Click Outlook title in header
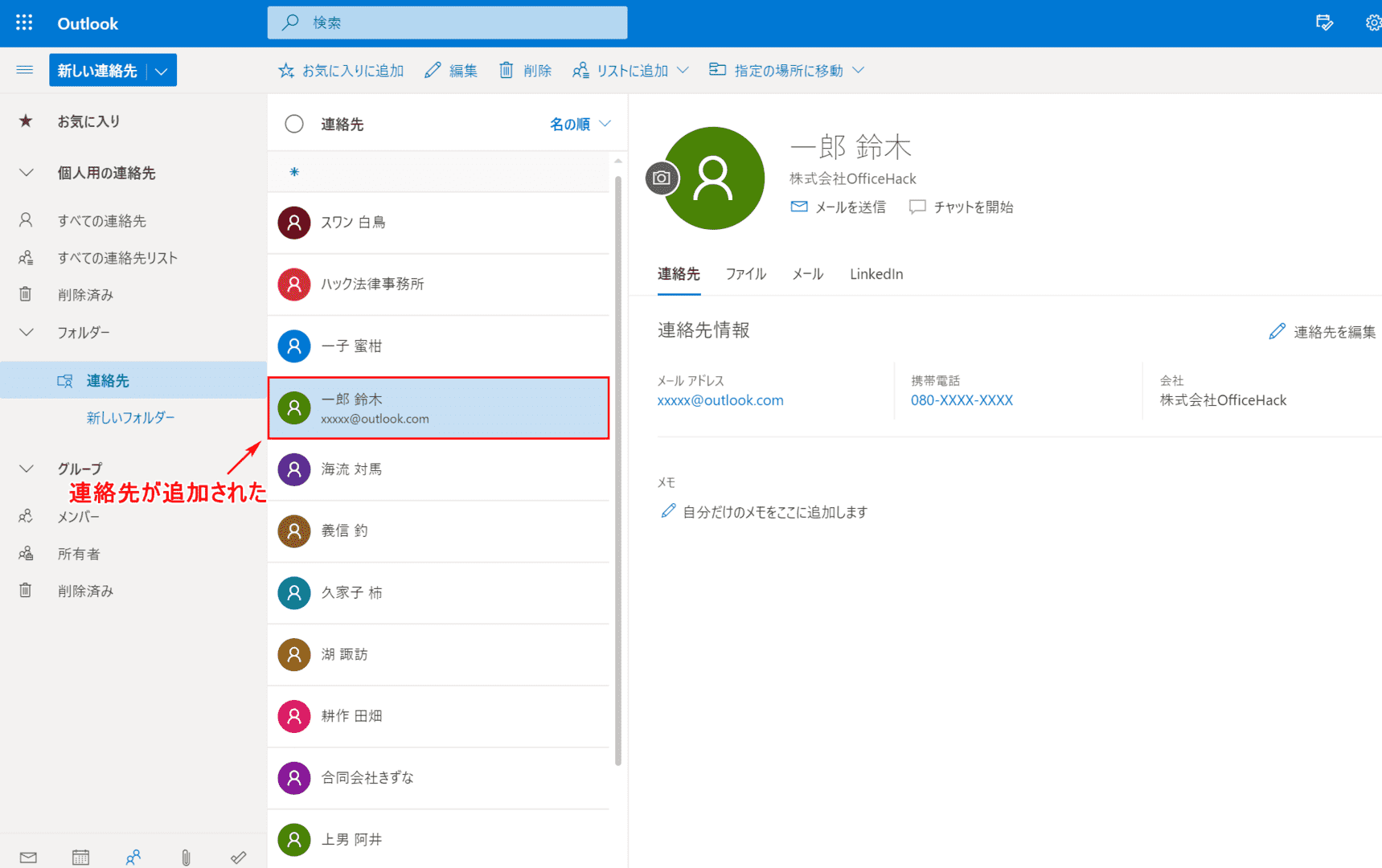The image size is (1382, 868). point(88,23)
